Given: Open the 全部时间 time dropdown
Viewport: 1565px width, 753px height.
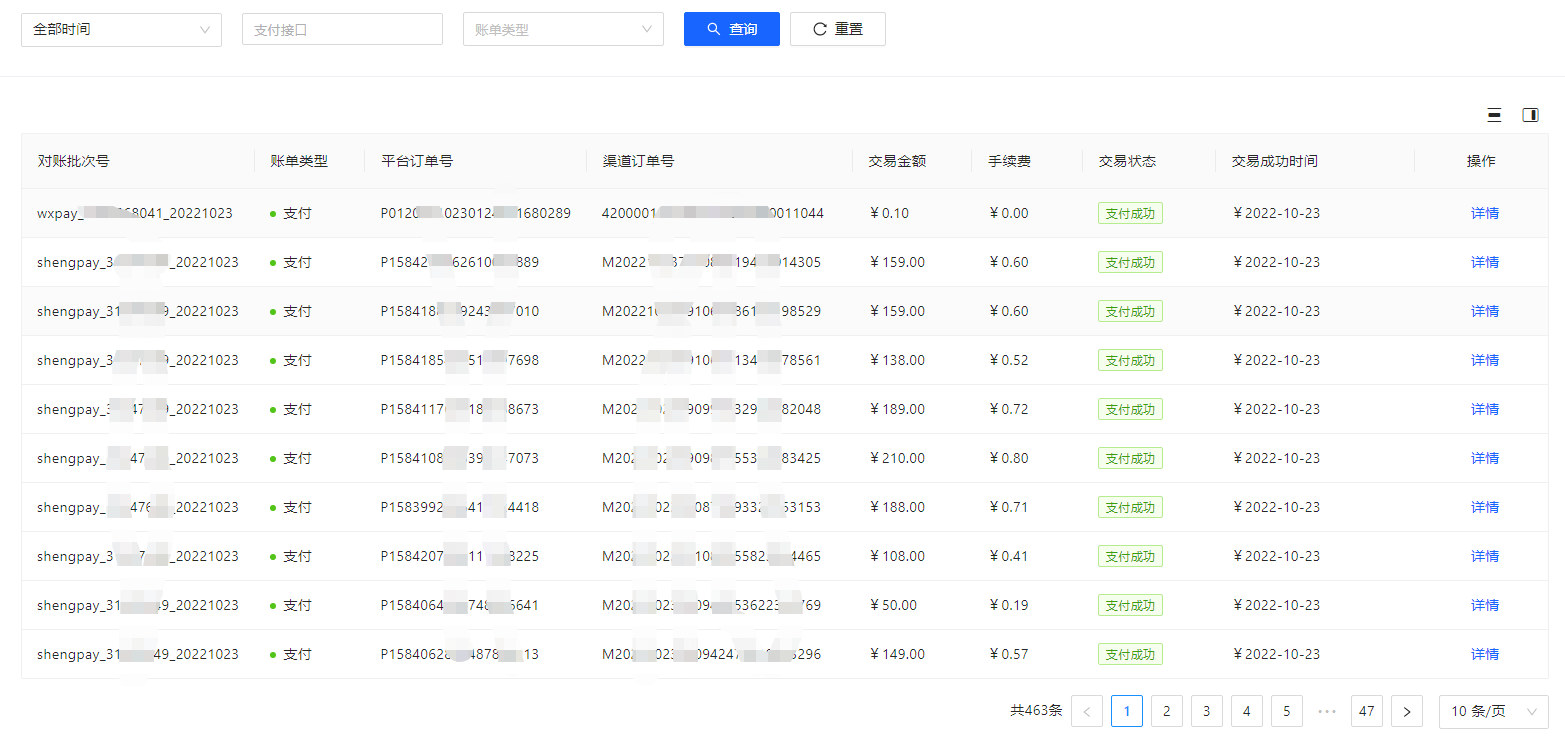Looking at the screenshot, I should click(121, 30).
